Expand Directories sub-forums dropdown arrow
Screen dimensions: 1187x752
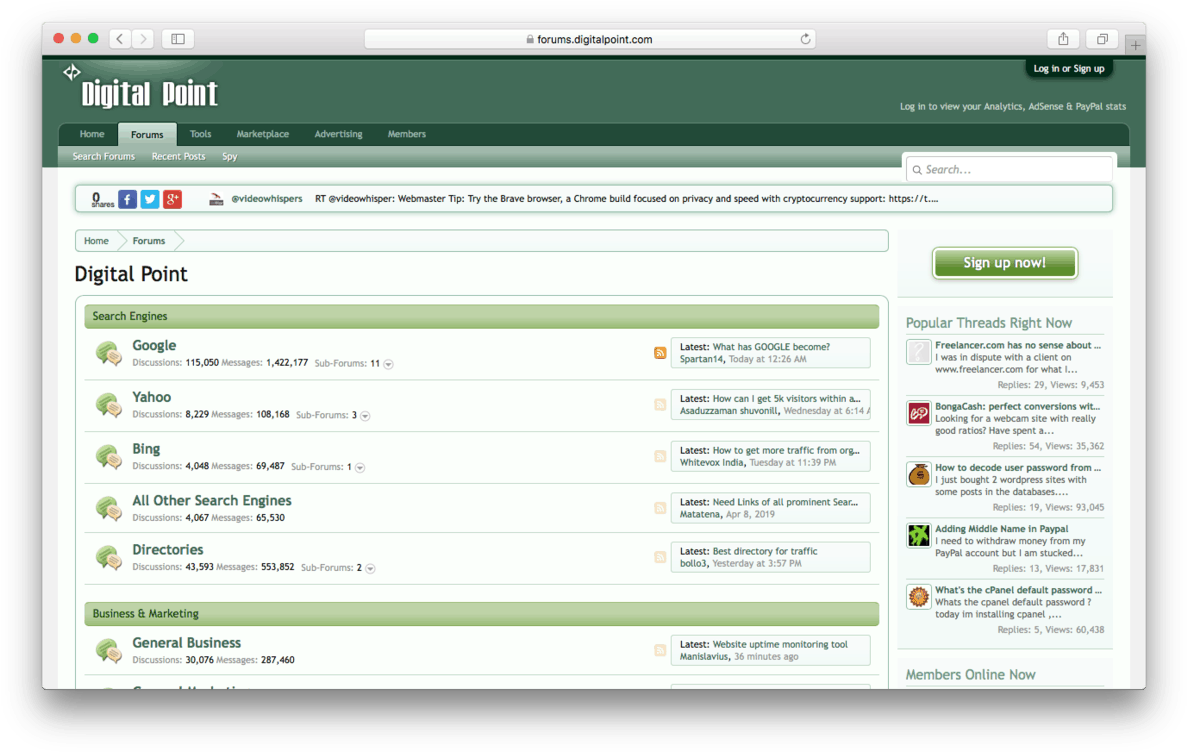(x=370, y=568)
